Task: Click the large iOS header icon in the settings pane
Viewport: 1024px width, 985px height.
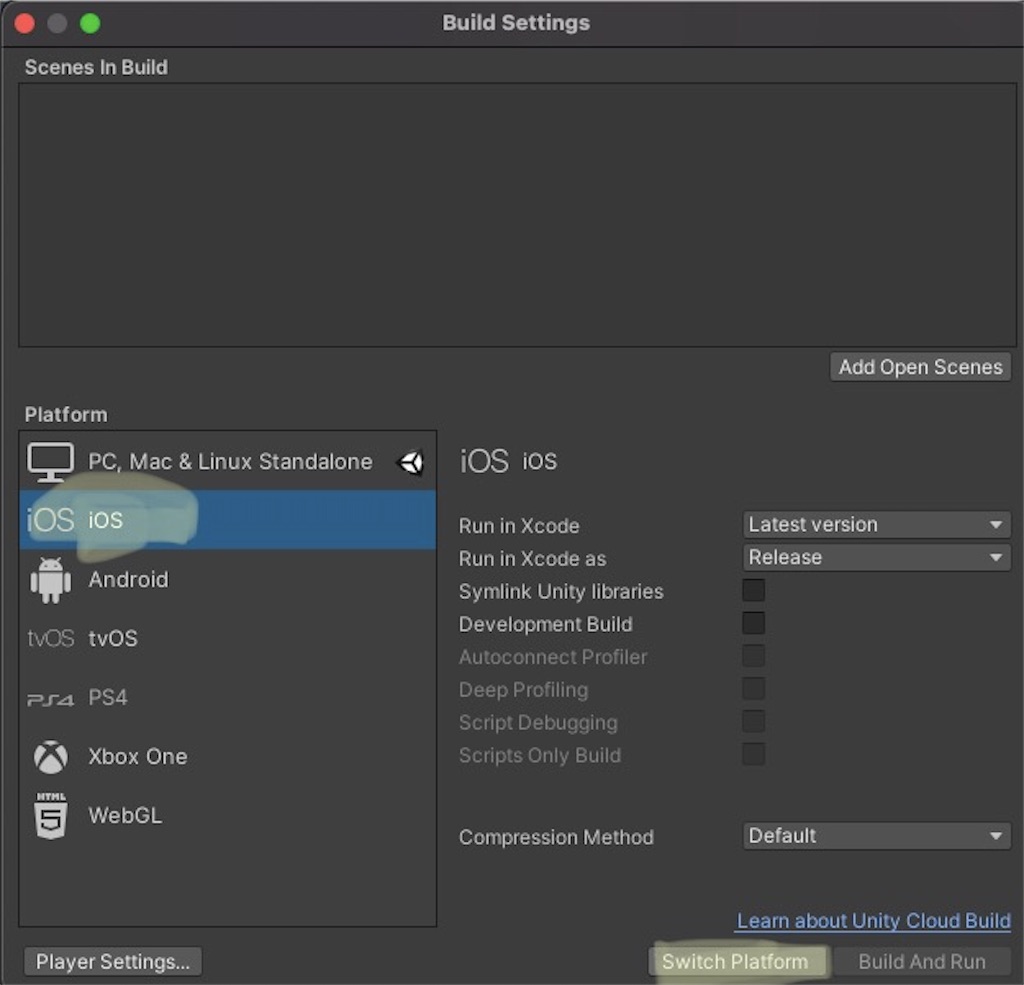Action: point(484,461)
